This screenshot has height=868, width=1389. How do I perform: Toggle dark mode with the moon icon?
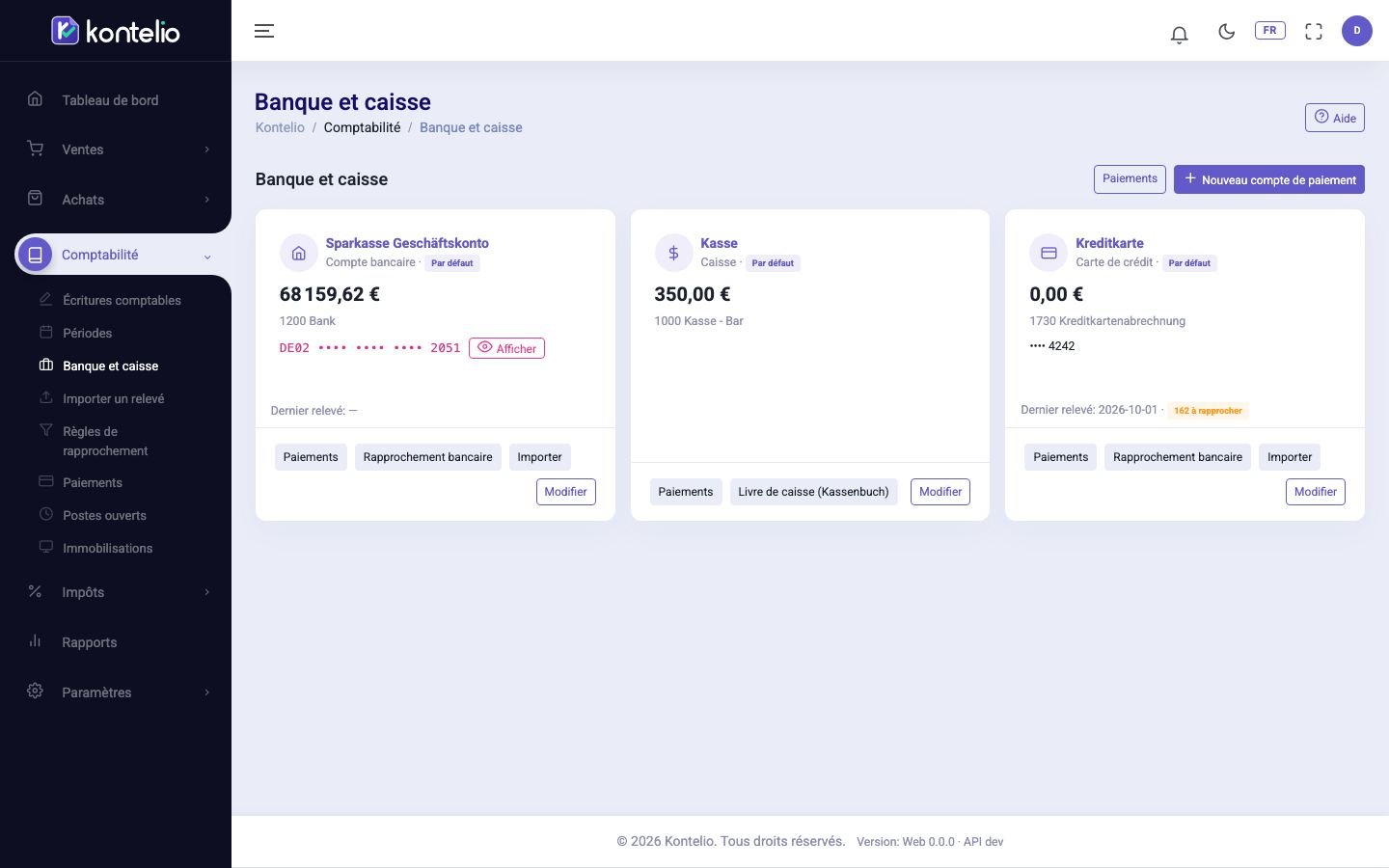[1227, 31]
